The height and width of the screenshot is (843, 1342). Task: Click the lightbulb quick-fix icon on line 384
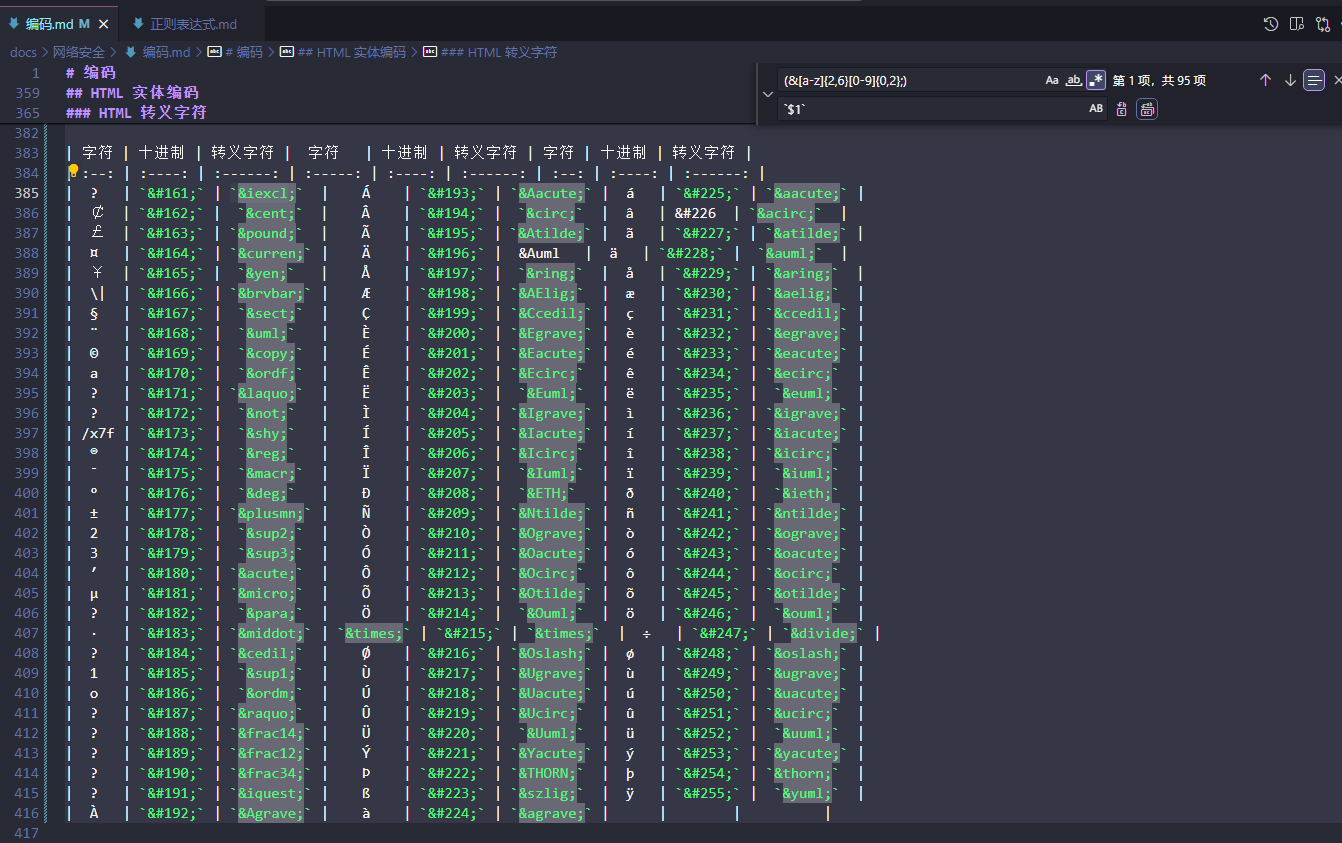click(x=73, y=172)
